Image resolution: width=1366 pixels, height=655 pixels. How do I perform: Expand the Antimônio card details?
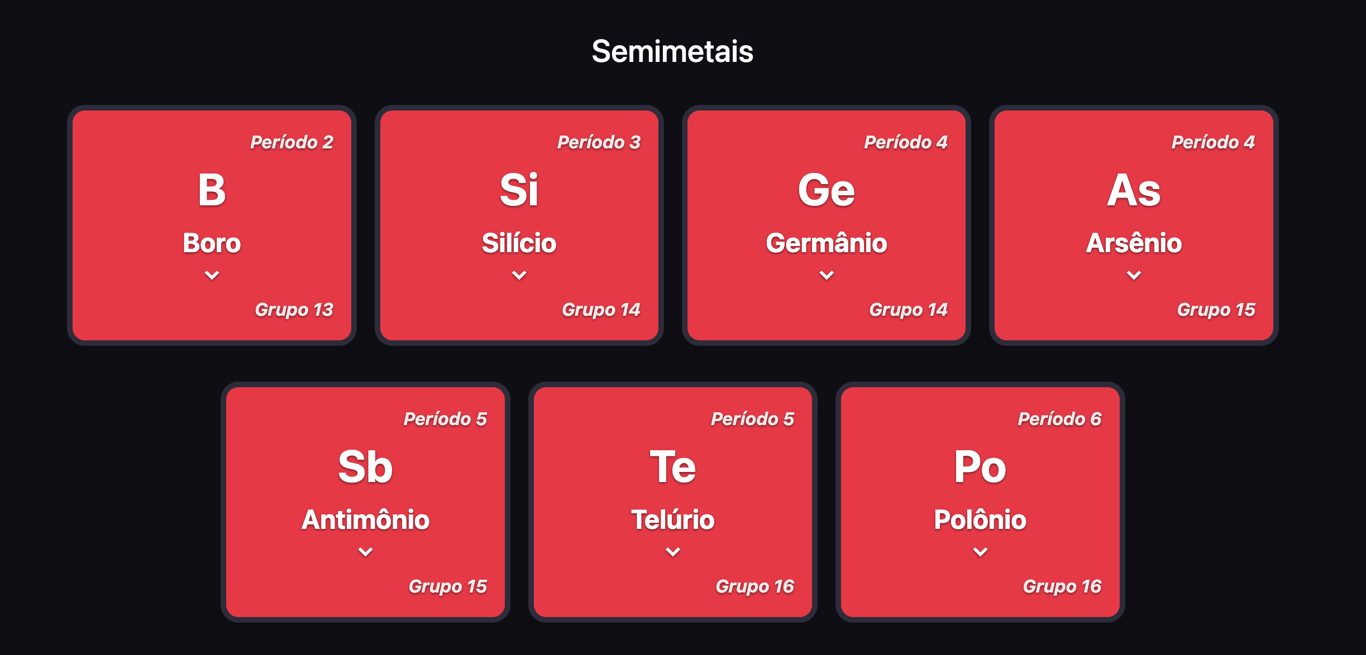coord(365,551)
